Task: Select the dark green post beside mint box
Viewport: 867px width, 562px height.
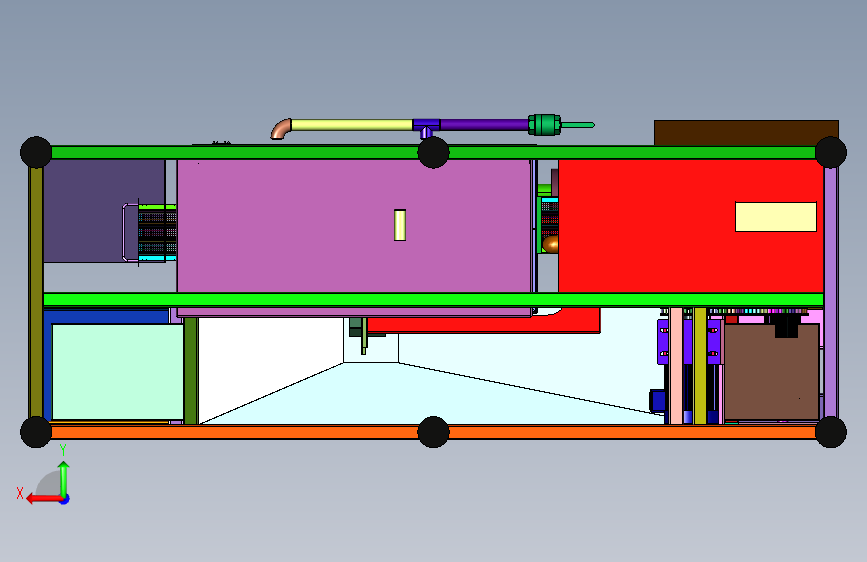Action: tap(191, 371)
